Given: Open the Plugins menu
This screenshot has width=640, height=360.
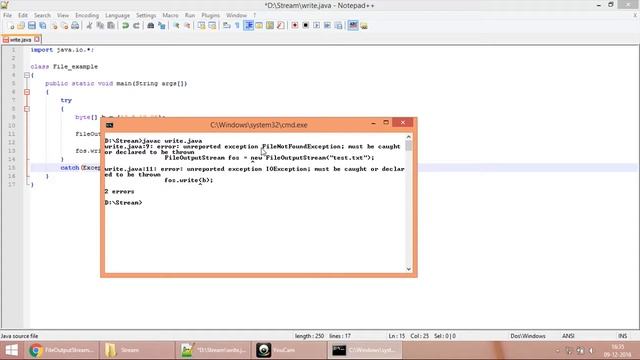Looking at the screenshot, I should point(211,15).
